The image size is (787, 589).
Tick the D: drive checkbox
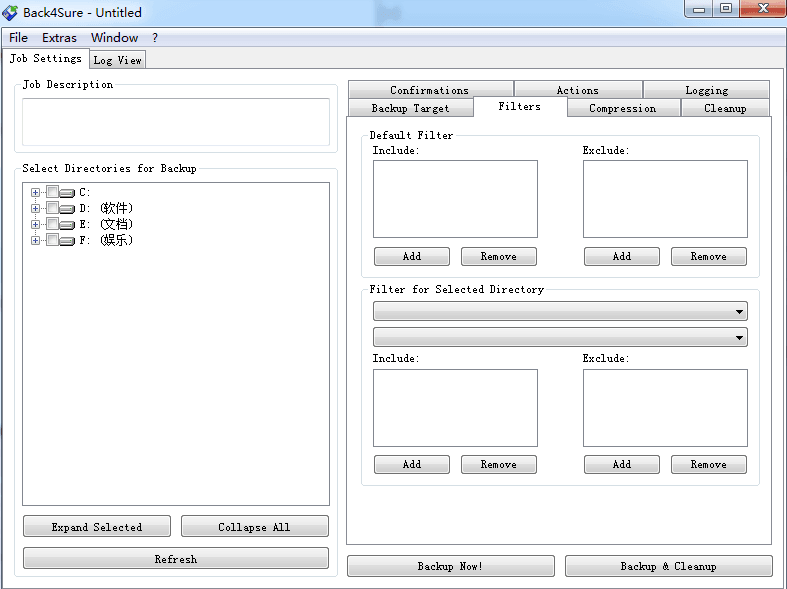tap(52, 208)
